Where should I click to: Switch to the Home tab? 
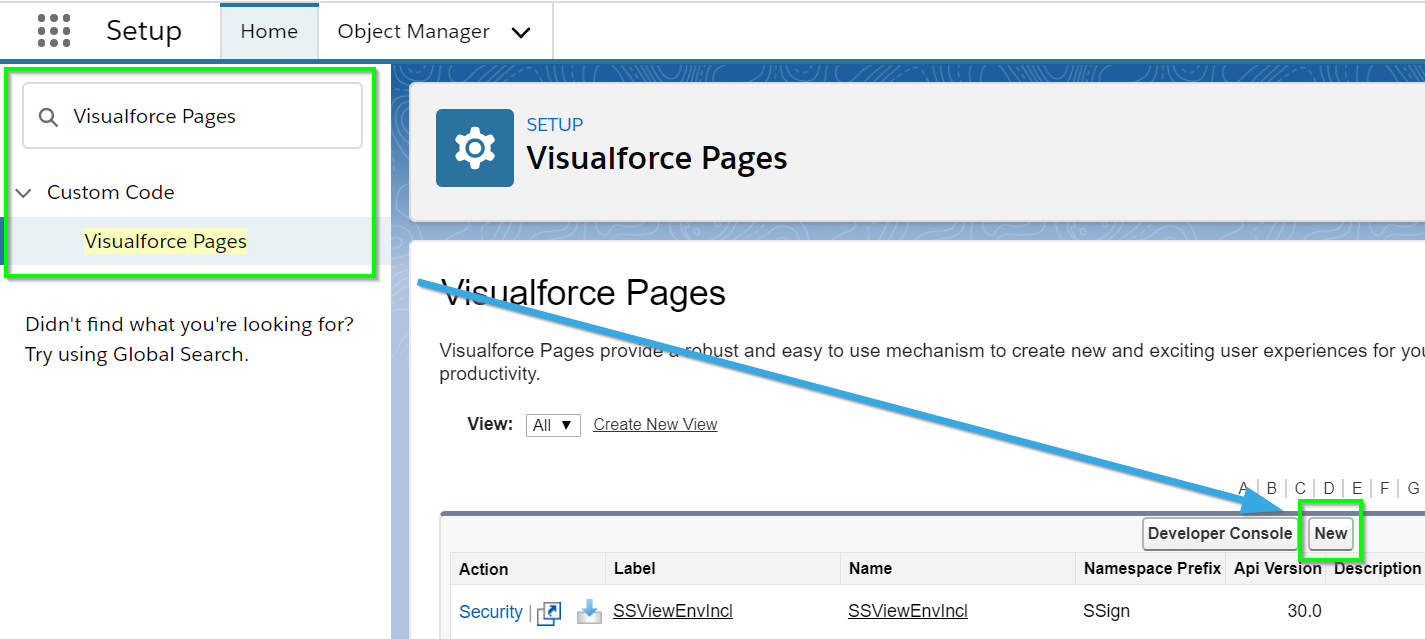[x=269, y=31]
